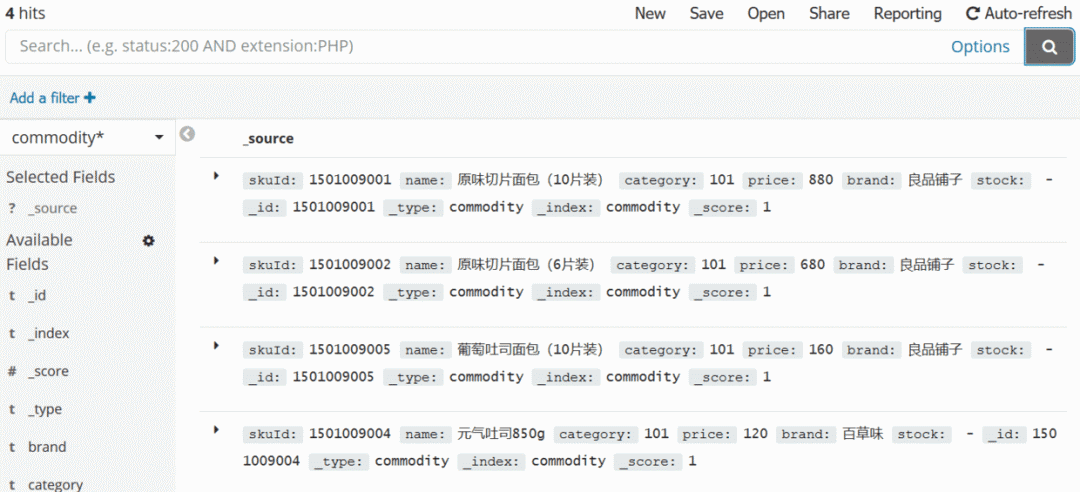Click Save in the top menu
1080x492 pixels.
(x=706, y=14)
